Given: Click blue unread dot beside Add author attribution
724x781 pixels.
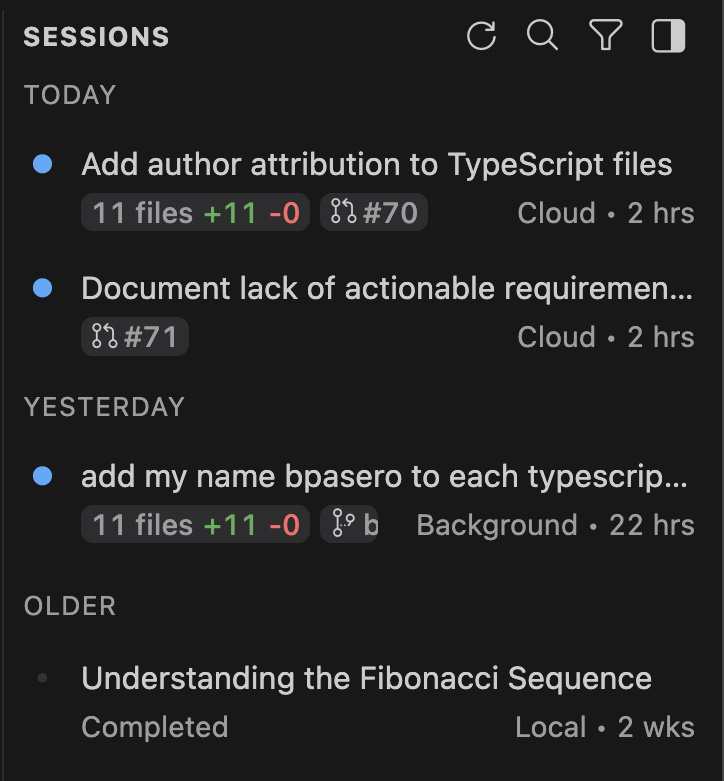Looking at the screenshot, I should (43, 164).
